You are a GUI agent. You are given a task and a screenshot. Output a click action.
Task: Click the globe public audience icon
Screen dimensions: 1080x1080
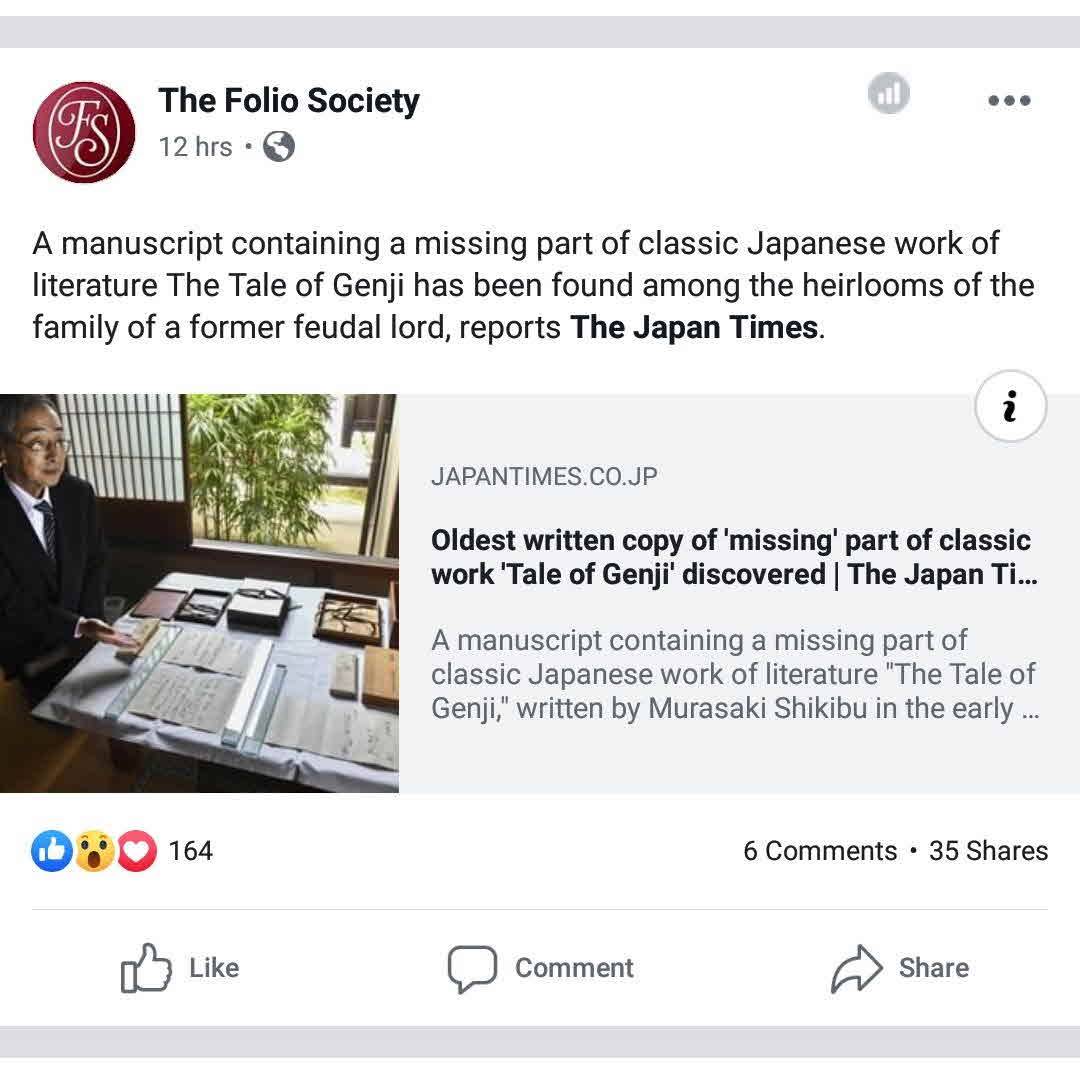[279, 148]
